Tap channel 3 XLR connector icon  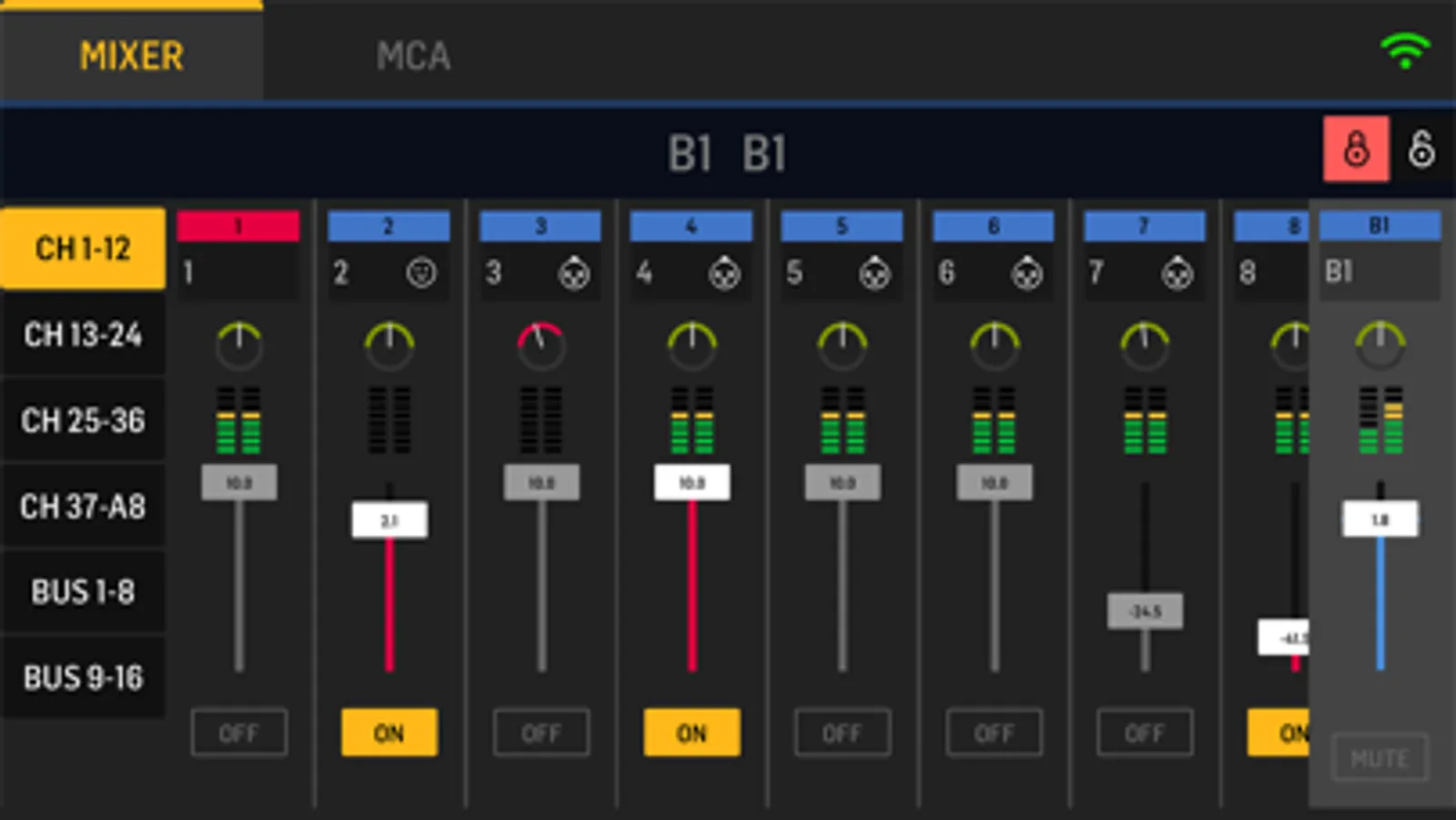574,272
